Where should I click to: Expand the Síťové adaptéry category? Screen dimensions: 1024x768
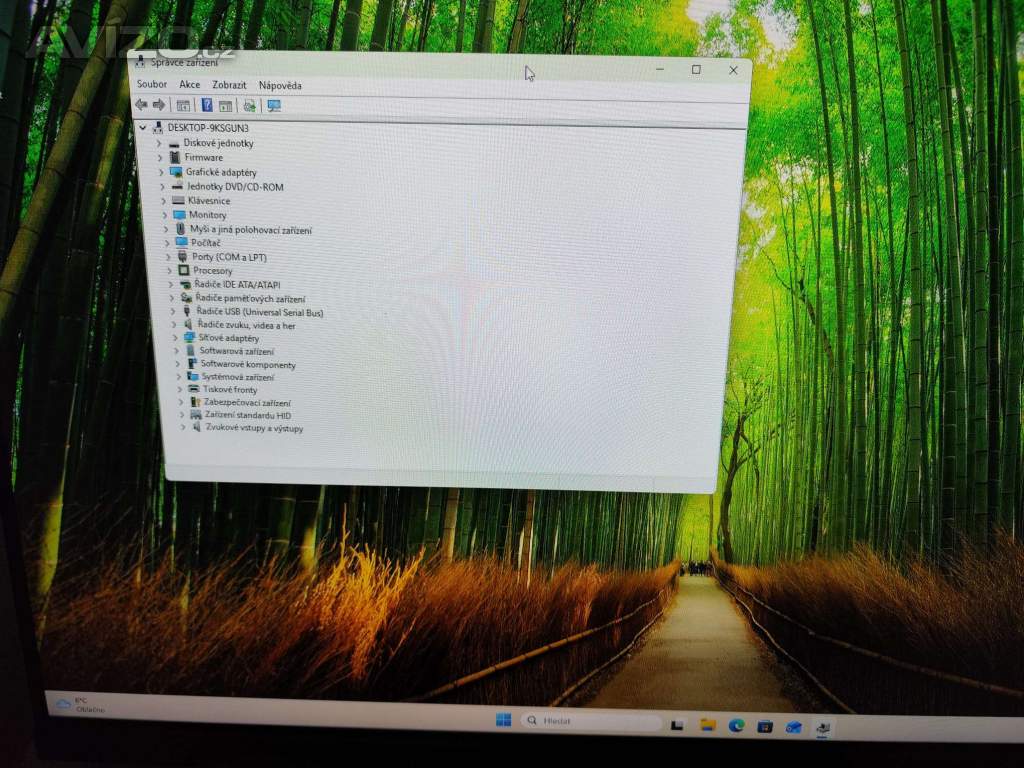175,338
